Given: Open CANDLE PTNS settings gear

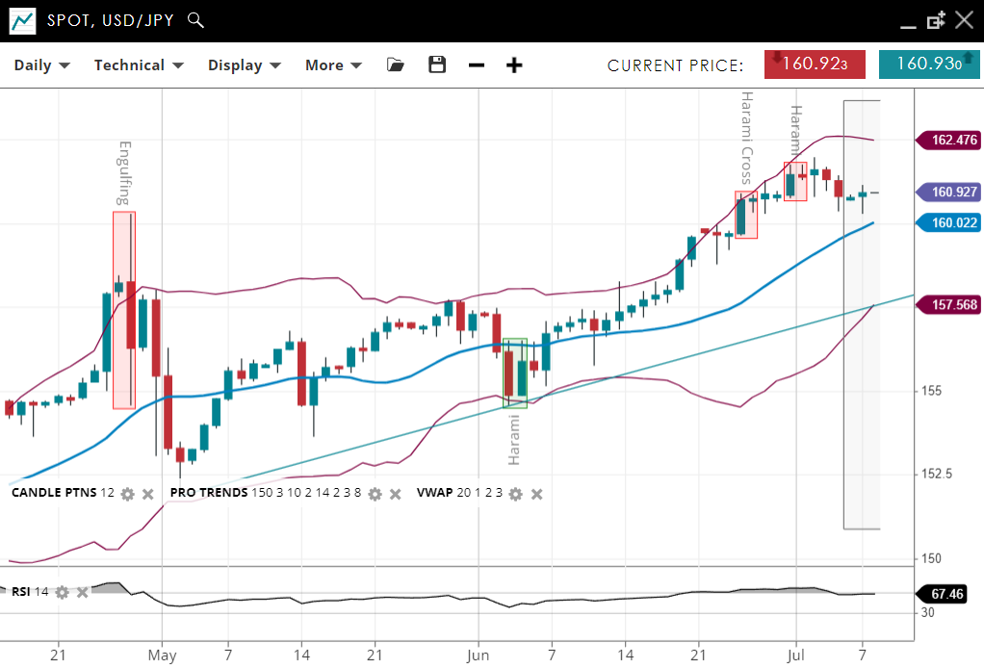Looking at the screenshot, I should 127,493.
